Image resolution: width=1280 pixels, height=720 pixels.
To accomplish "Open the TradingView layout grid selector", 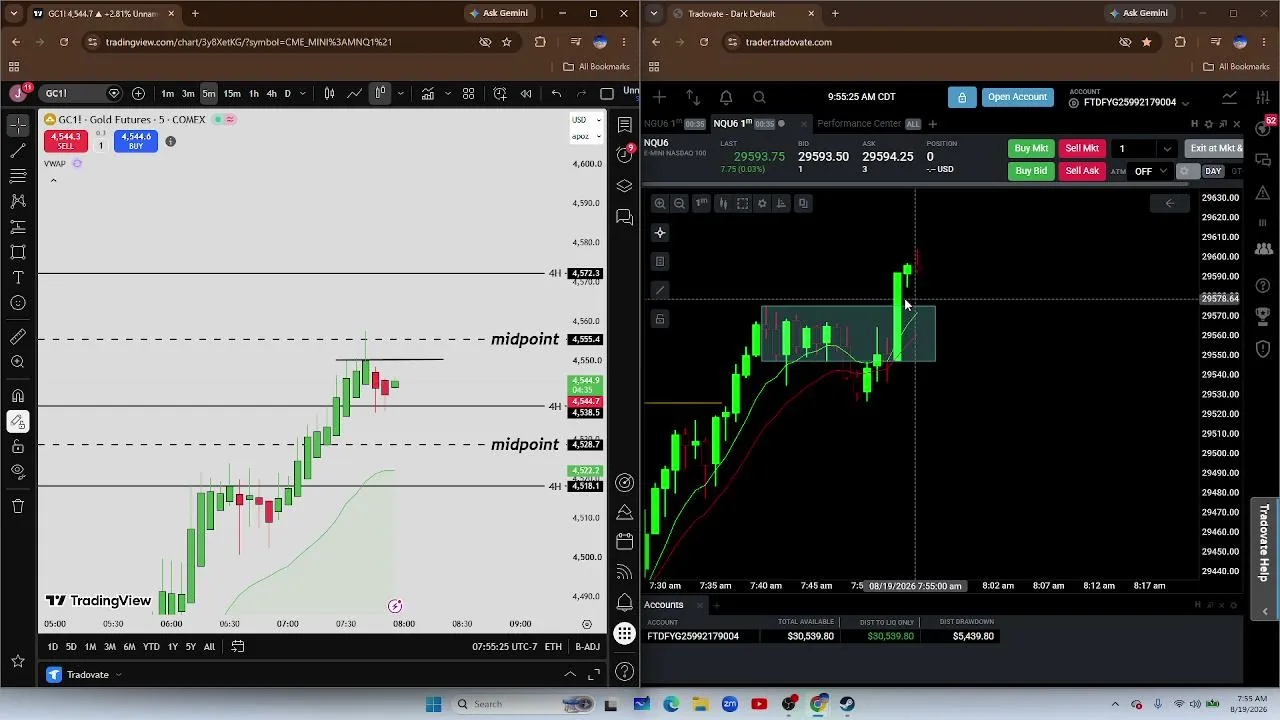I will (x=468, y=94).
